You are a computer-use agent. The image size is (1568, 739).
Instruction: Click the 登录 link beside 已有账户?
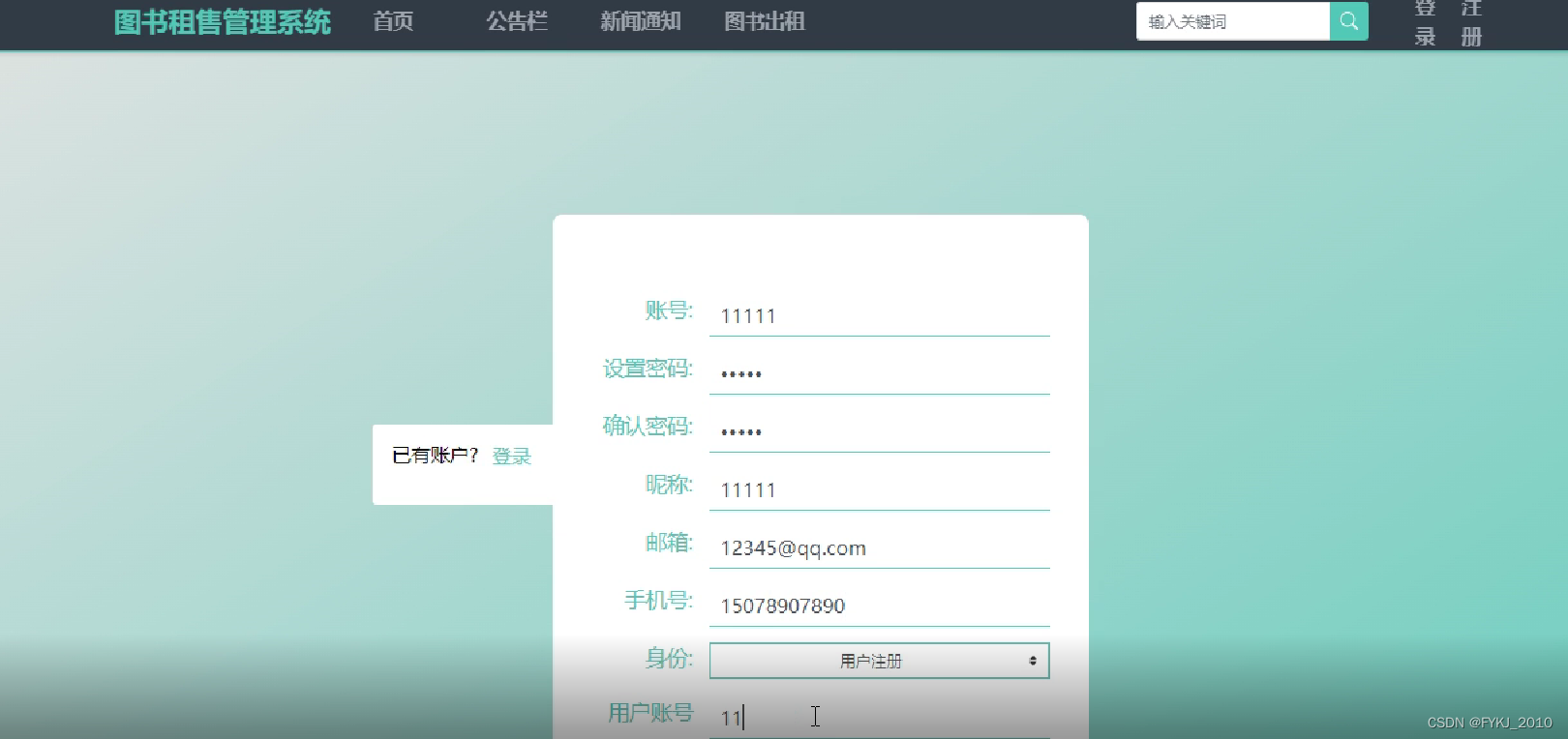click(x=512, y=457)
